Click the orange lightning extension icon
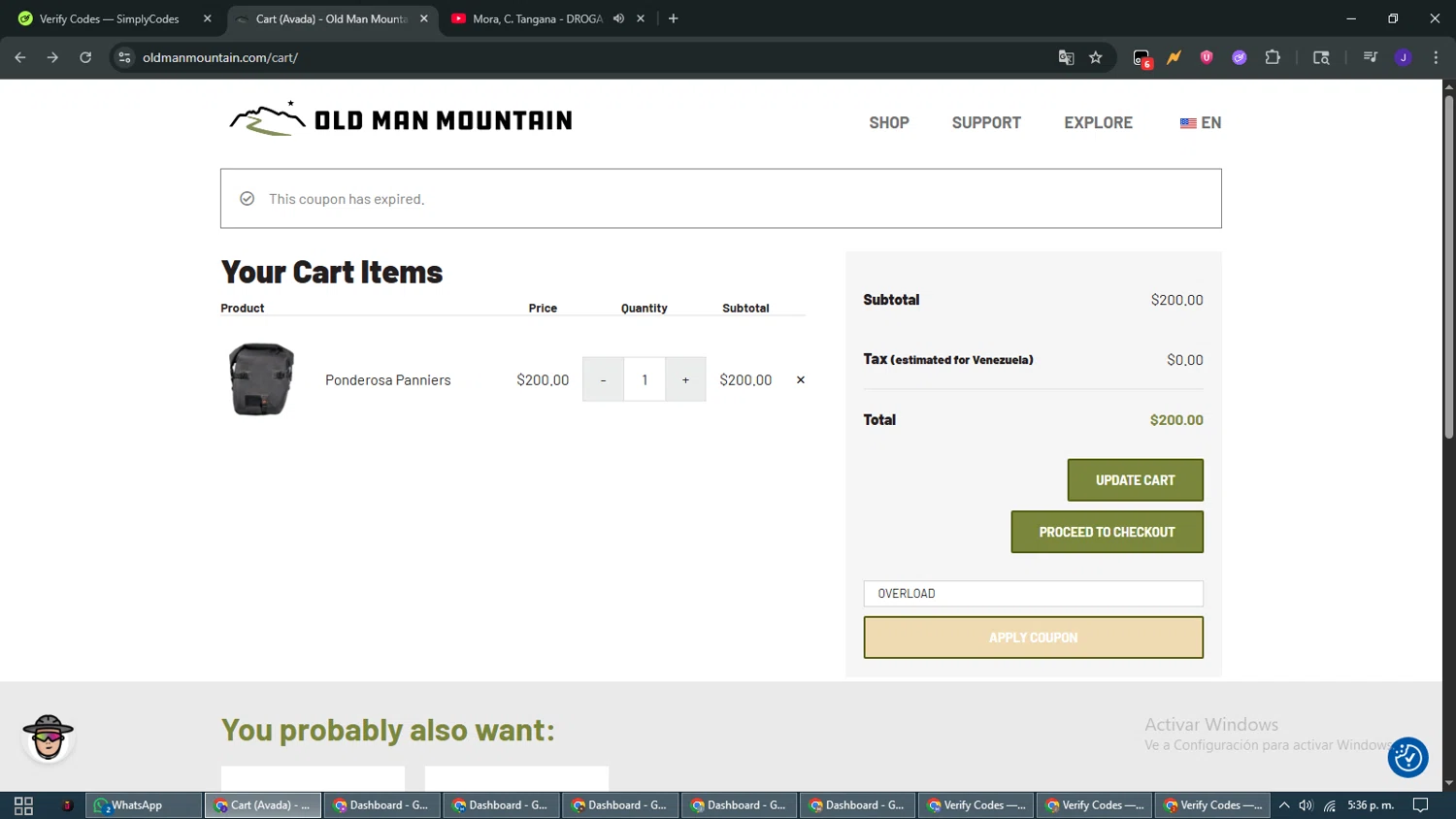The width and height of the screenshot is (1456, 819). (x=1175, y=57)
